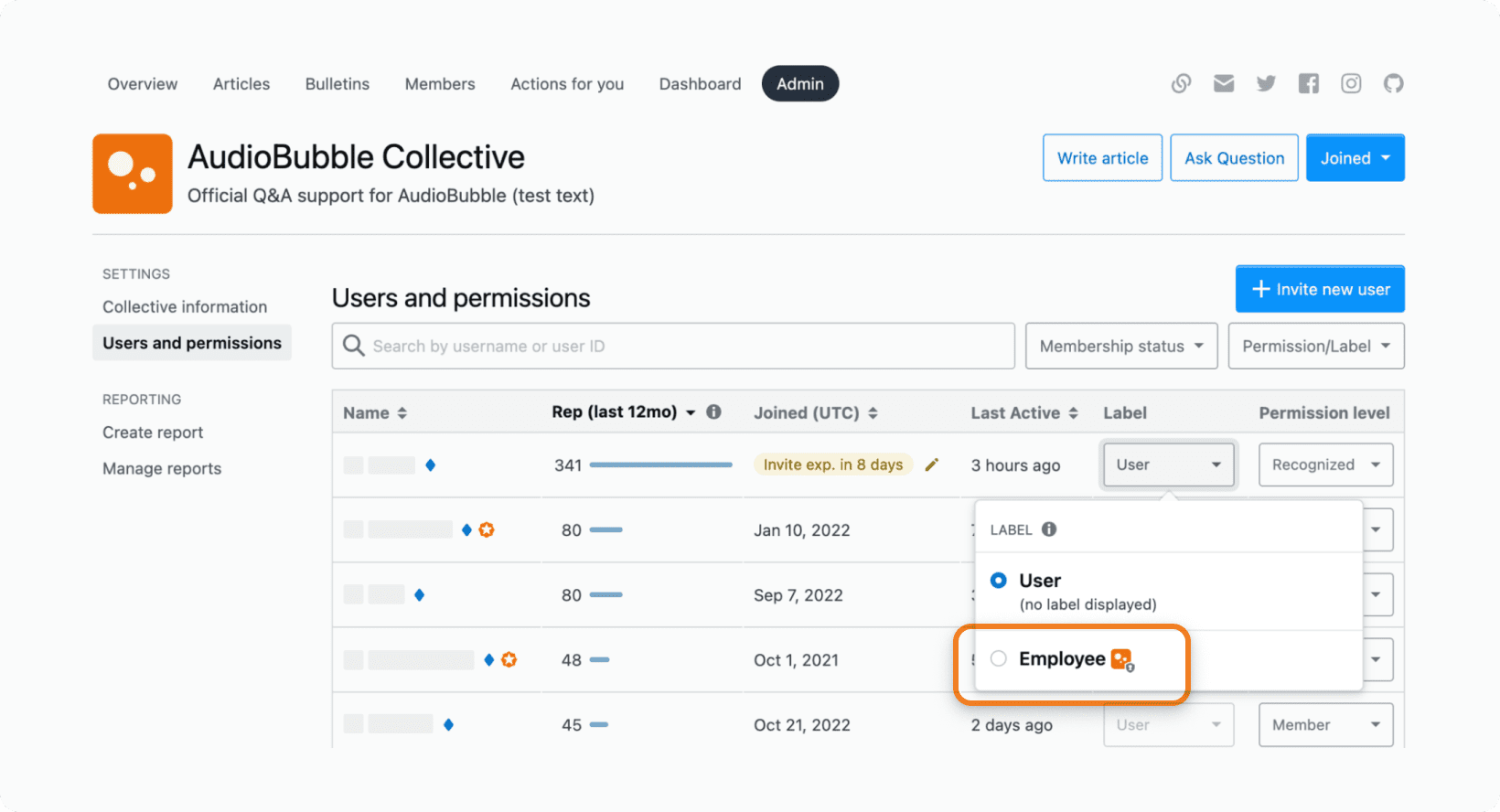
Task: Go to the Members tab
Action: (x=440, y=84)
